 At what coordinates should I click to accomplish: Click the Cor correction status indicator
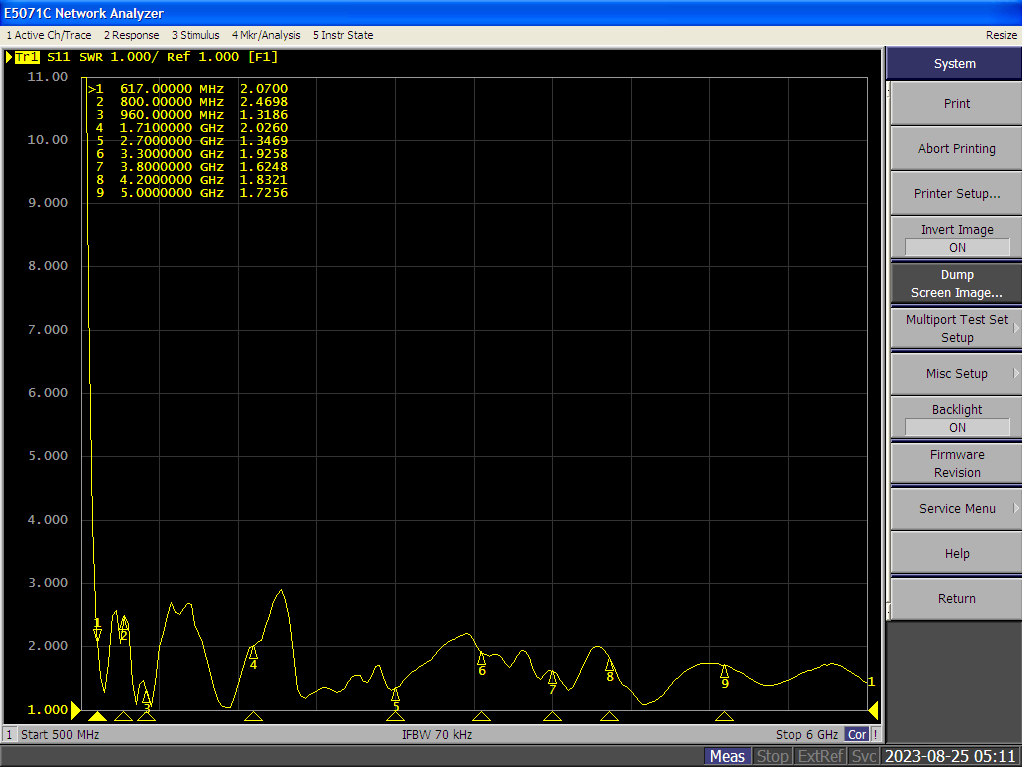(x=857, y=734)
